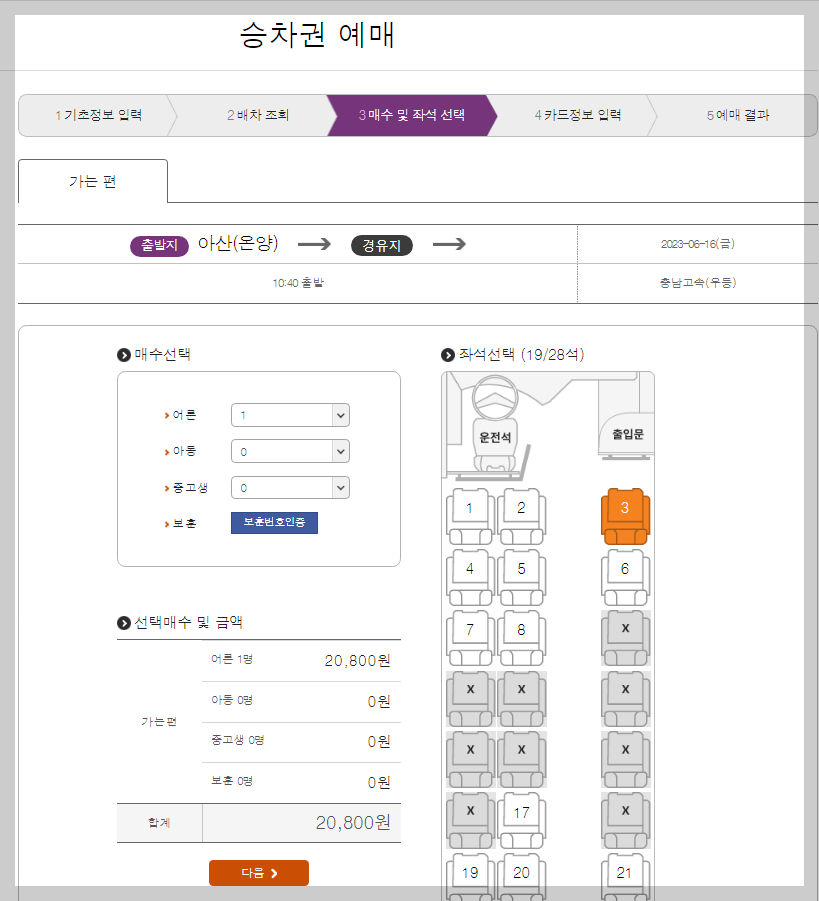Open the 중고생 passenger count dropdown
Screen dimensions: 819x901
290,487
